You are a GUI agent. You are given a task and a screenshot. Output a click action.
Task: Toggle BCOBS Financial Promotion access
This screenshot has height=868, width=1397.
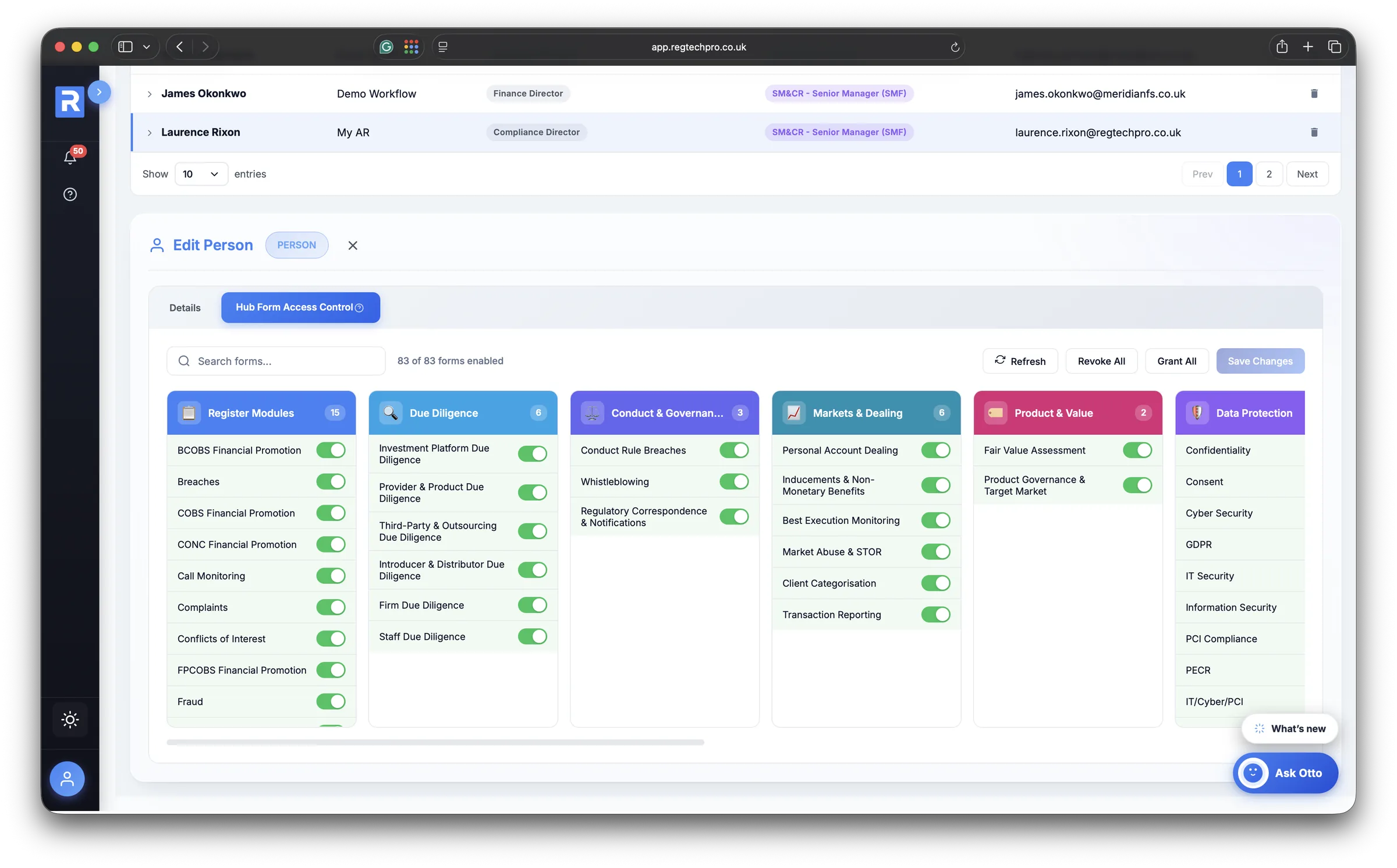coord(331,450)
